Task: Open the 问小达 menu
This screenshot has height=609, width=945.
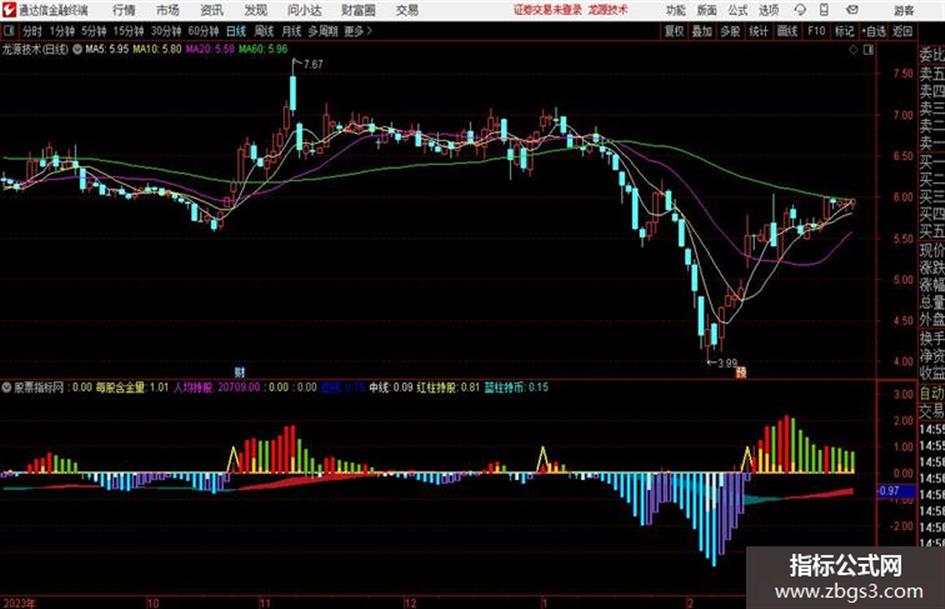Action: point(304,10)
